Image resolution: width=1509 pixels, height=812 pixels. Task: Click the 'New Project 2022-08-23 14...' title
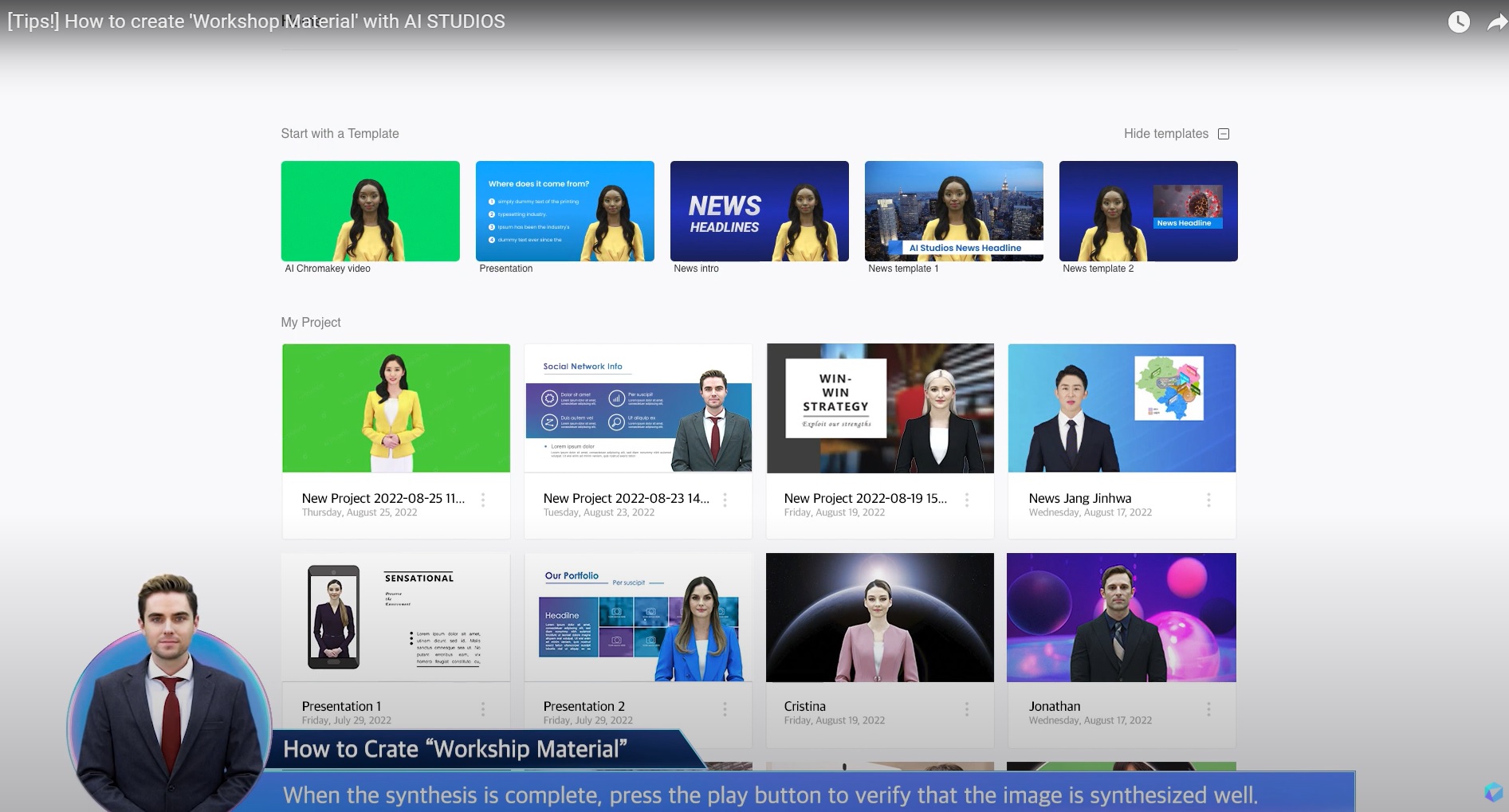(x=626, y=498)
